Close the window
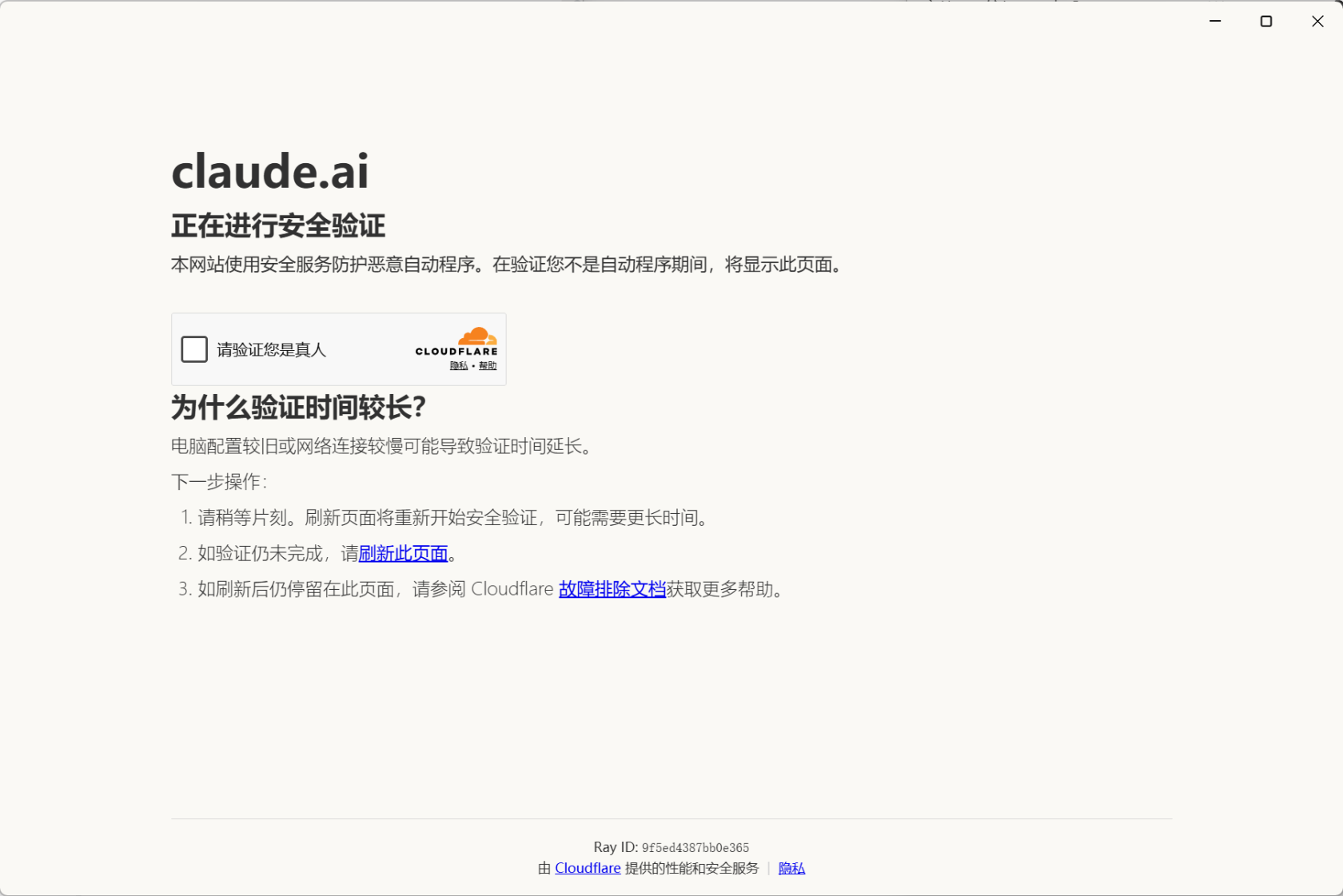This screenshot has height=896, width=1343. point(1317,22)
